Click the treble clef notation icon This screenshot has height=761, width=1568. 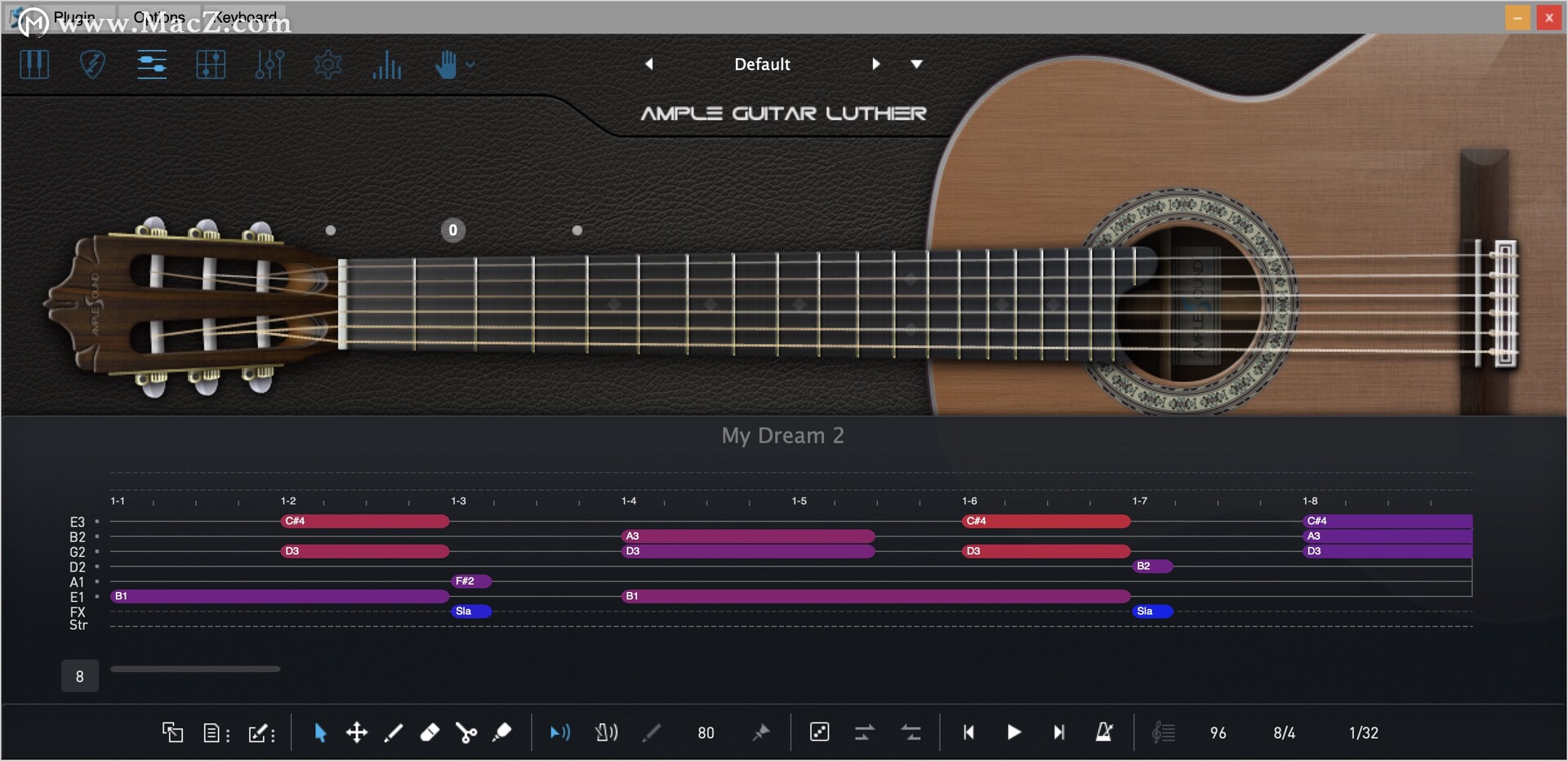click(x=1163, y=732)
